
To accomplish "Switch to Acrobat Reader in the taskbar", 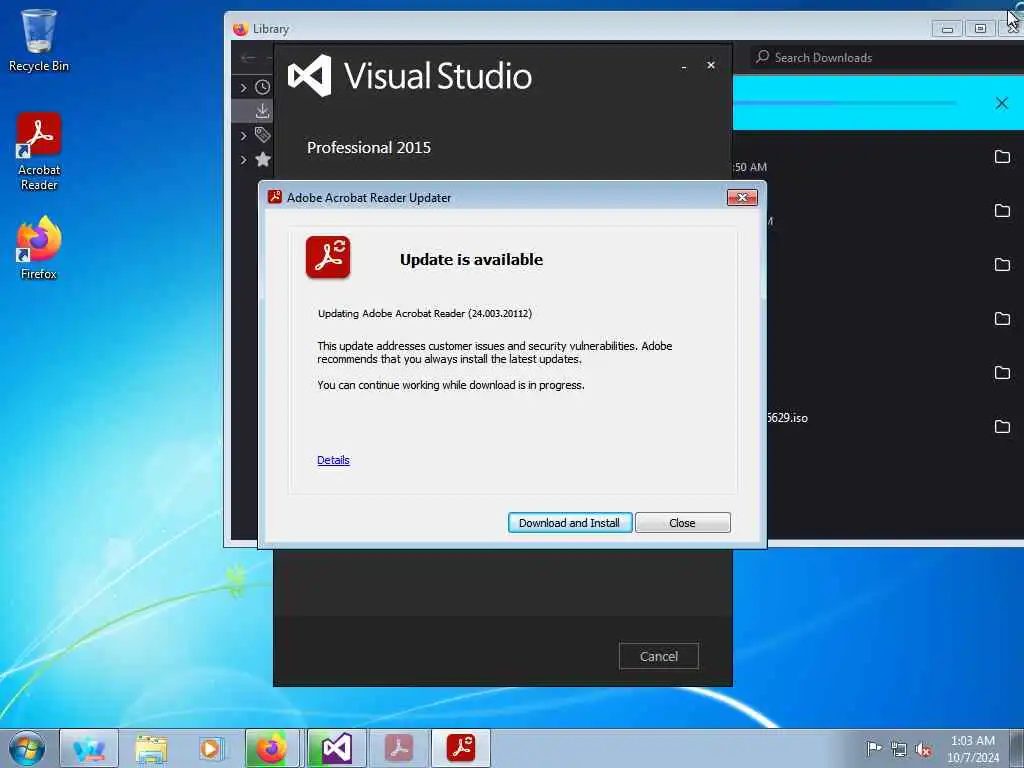I will (x=398, y=748).
